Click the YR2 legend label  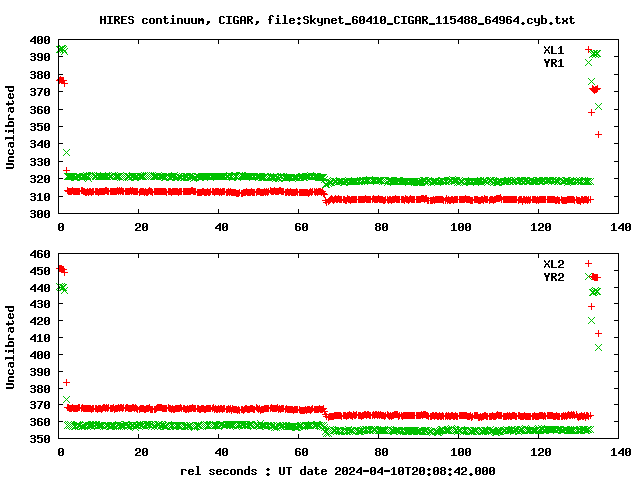coord(553,277)
